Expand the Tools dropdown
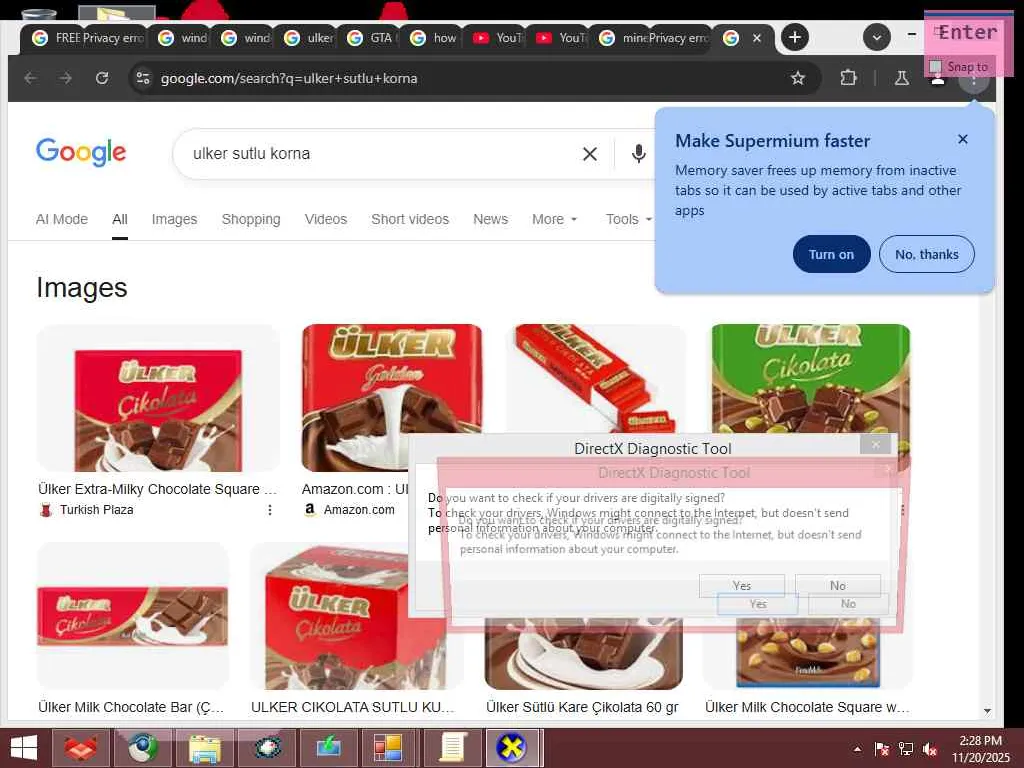Screen dimensions: 1024x768 coord(628,219)
